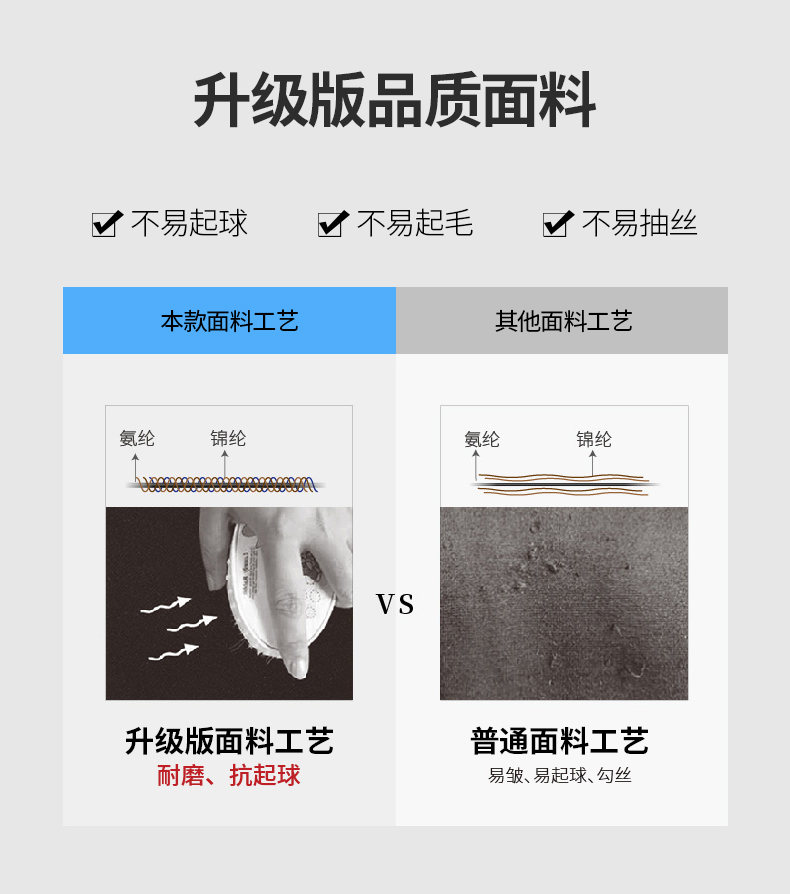Click 易皱、易起球、勾丝 caption

click(x=560, y=775)
